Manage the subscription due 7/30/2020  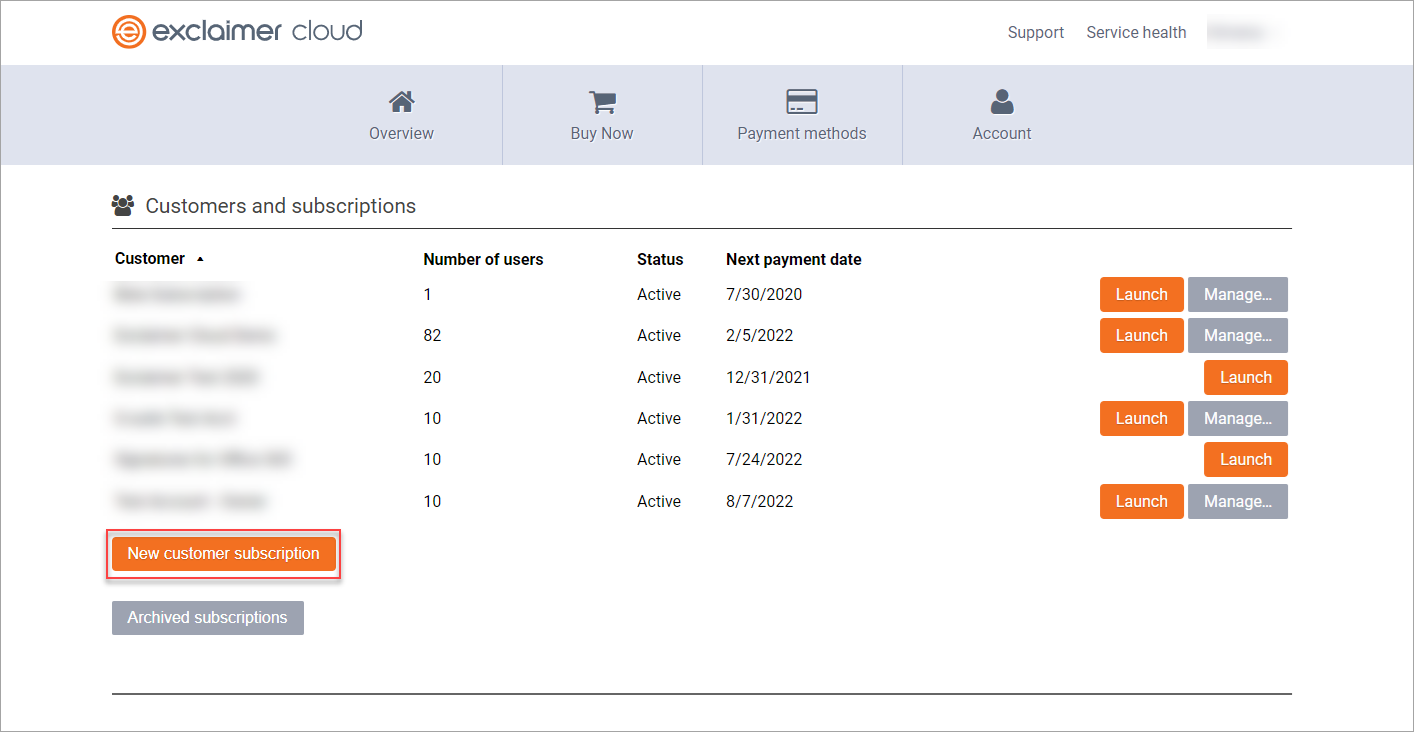tap(1237, 295)
